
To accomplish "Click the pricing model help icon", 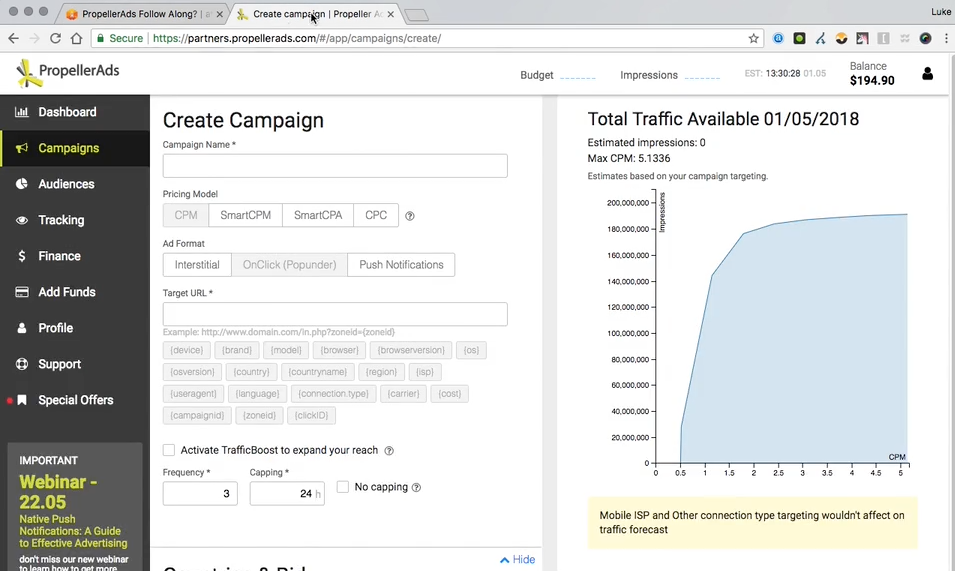I will click(410, 215).
